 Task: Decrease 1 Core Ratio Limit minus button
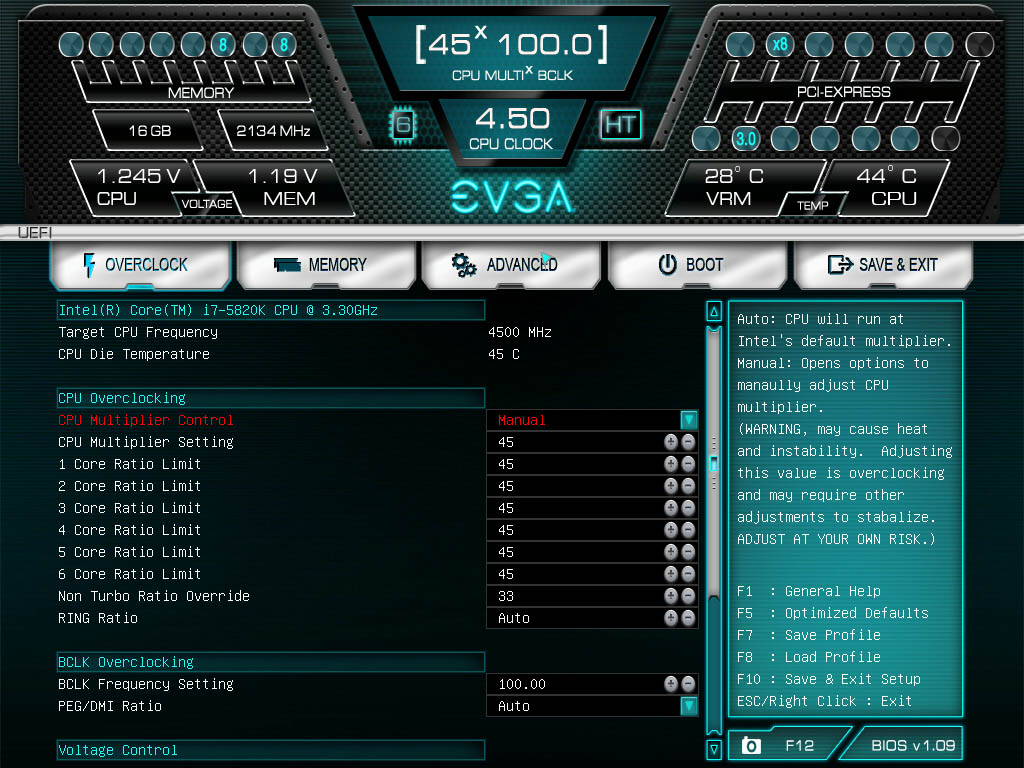(x=688, y=464)
